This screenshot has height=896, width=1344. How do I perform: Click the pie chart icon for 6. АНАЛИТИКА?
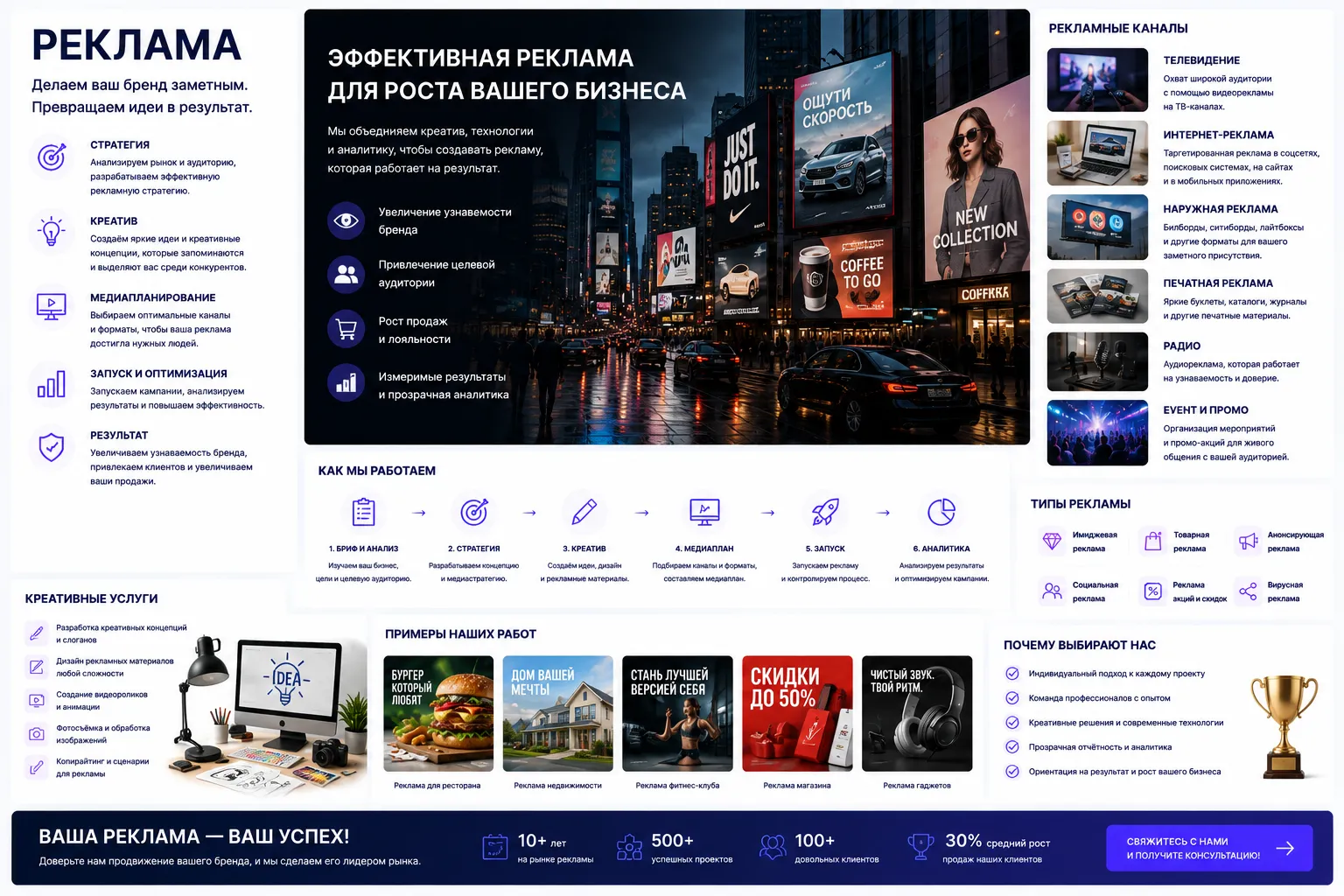click(x=941, y=512)
